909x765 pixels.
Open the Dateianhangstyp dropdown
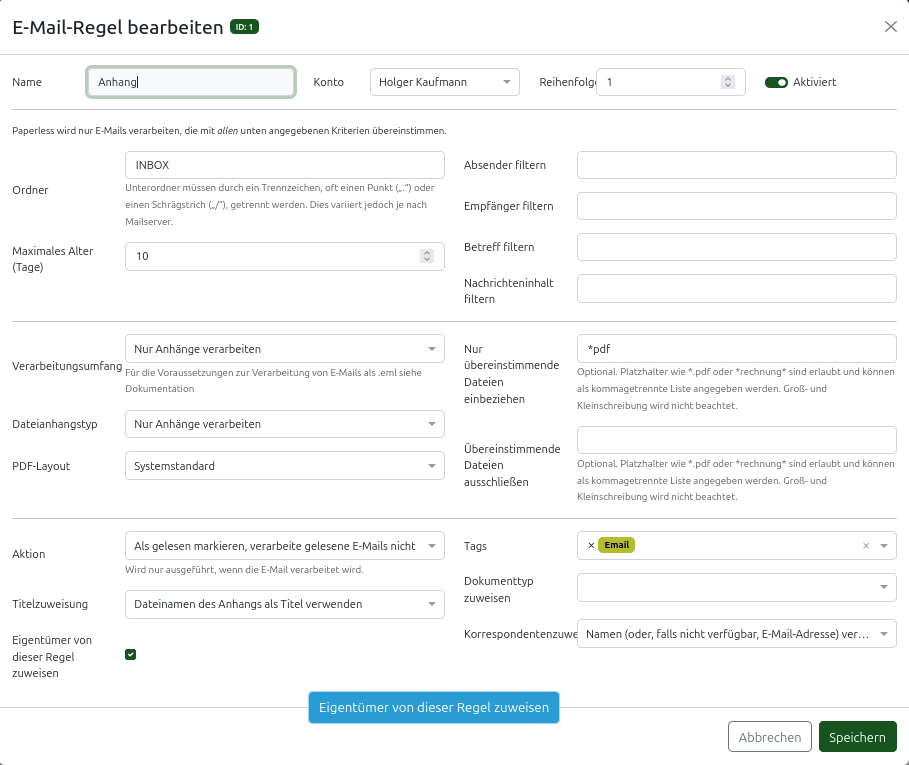(x=284, y=424)
